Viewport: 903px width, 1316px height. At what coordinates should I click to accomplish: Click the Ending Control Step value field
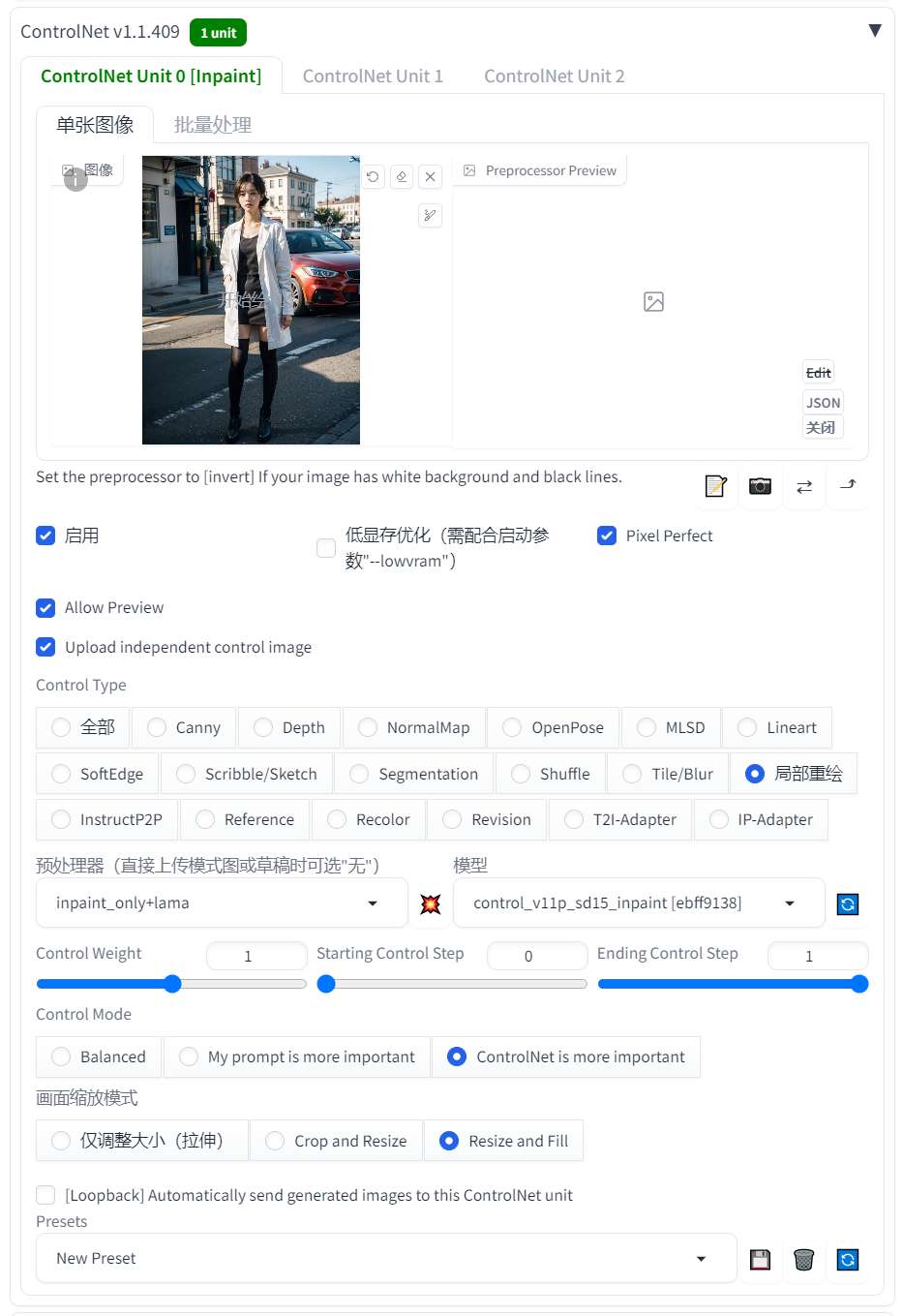click(x=818, y=956)
